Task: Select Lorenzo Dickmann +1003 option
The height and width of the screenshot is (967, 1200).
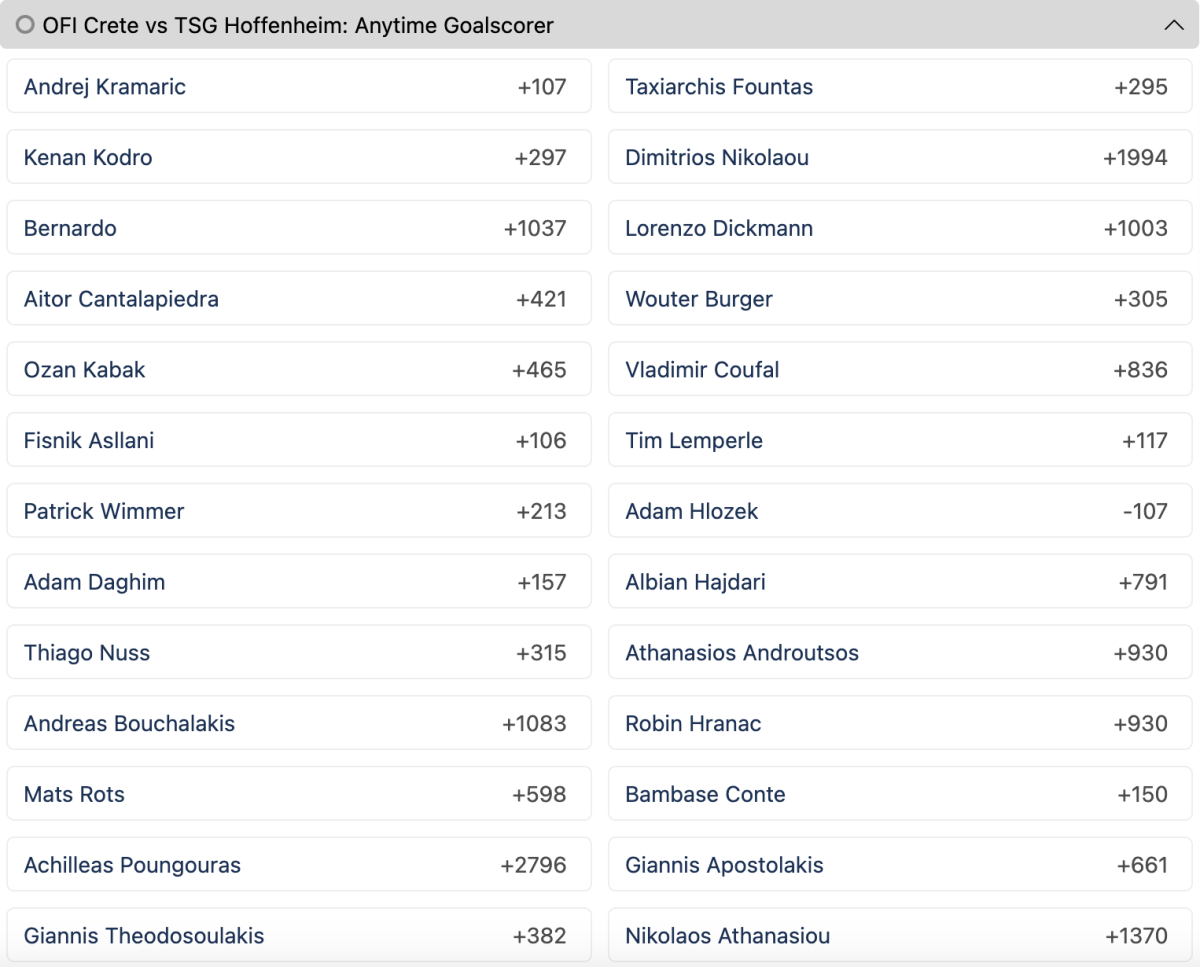Action: pos(900,228)
